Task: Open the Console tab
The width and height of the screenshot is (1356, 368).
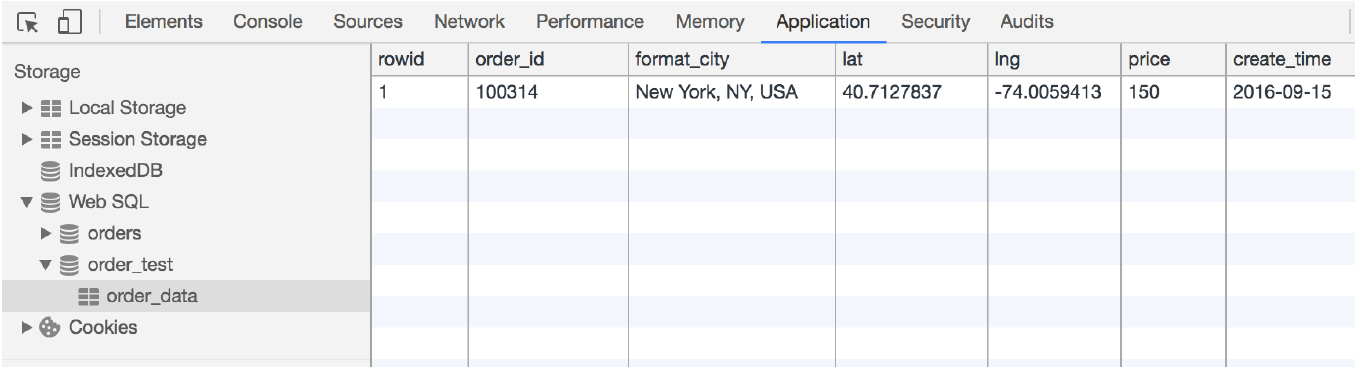Action: tap(268, 21)
